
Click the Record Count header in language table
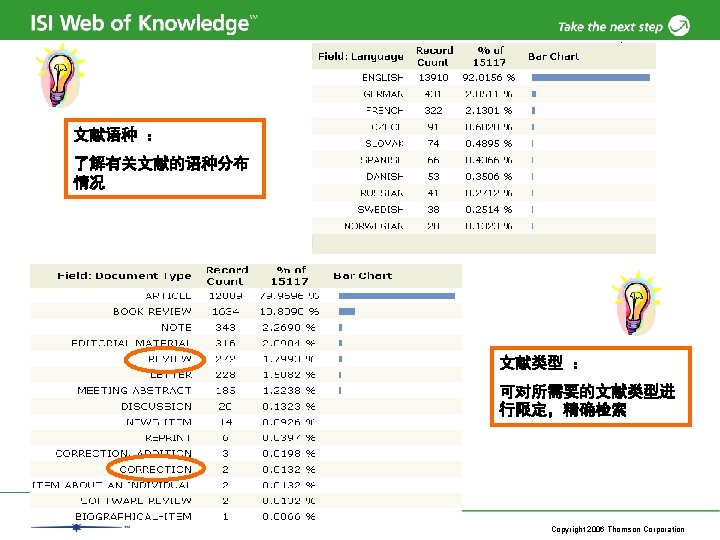click(x=434, y=56)
